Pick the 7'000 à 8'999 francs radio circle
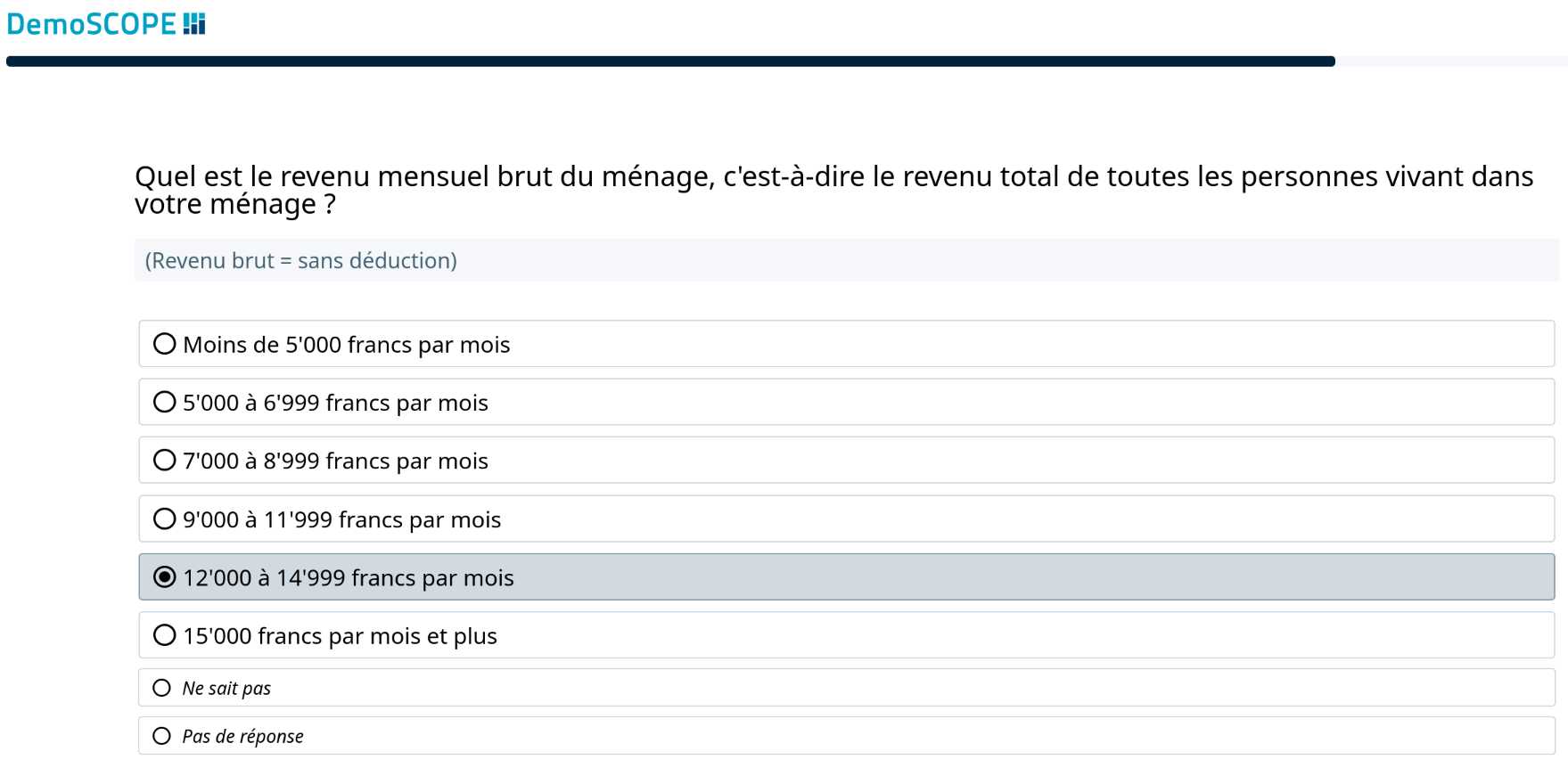The image size is (1568, 776). pos(165,461)
